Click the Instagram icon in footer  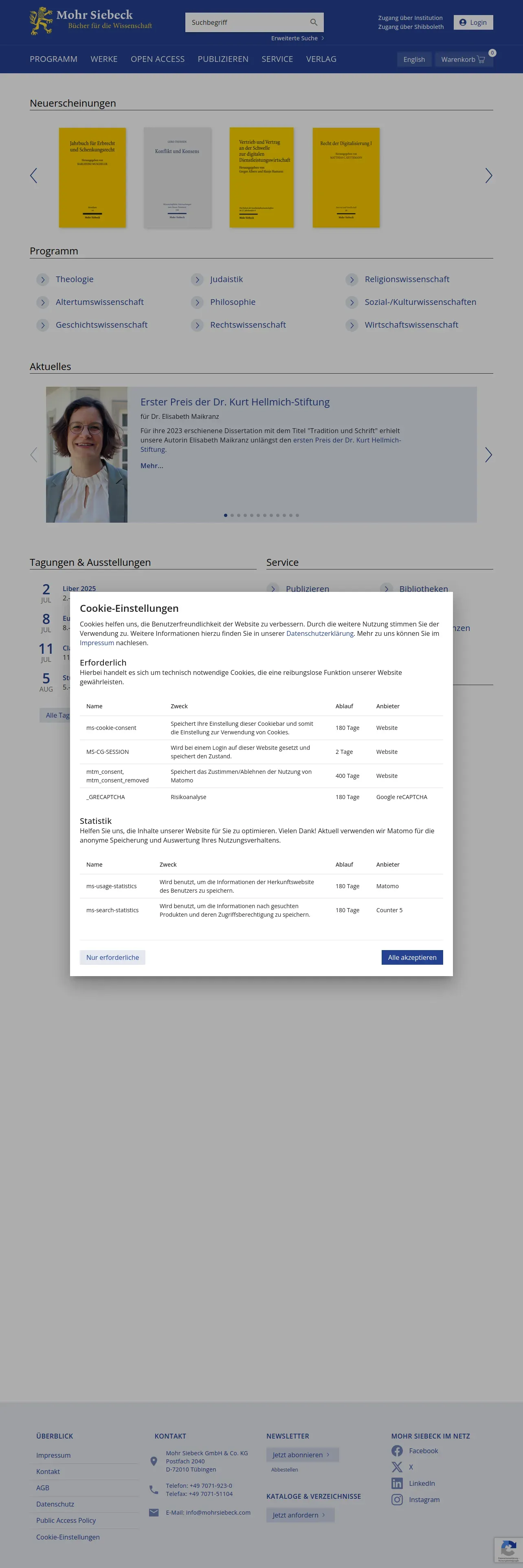pyautogui.click(x=397, y=1500)
